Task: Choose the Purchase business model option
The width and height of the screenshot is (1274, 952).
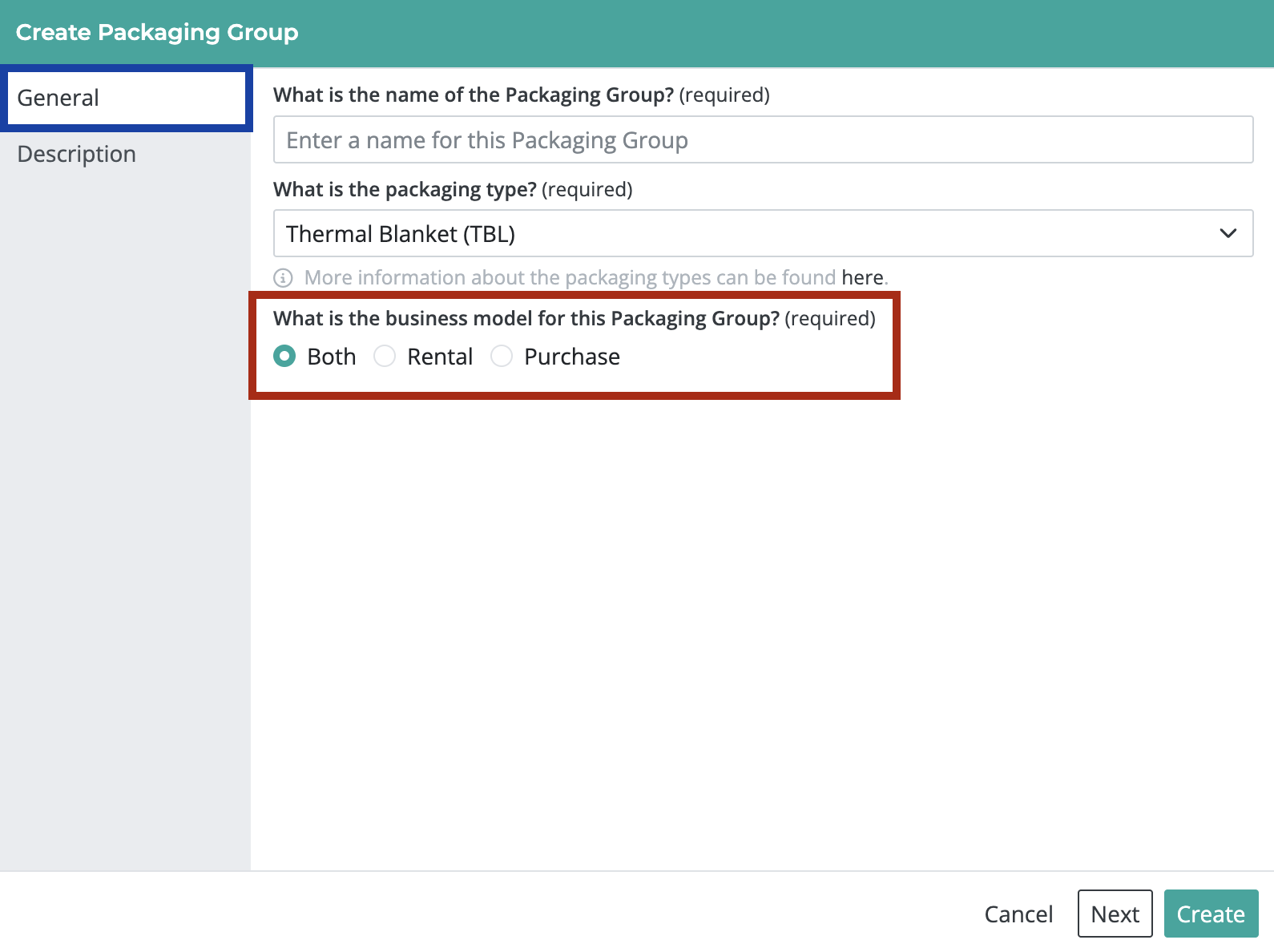Action: (x=502, y=356)
